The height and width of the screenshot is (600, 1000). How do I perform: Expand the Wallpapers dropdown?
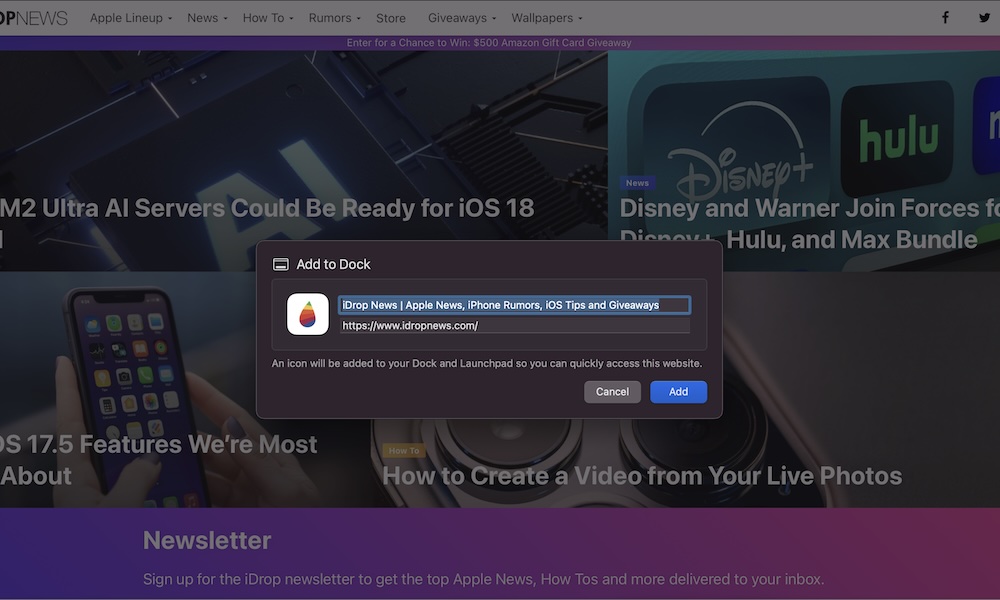pyautogui.click(x=547, y=18)
